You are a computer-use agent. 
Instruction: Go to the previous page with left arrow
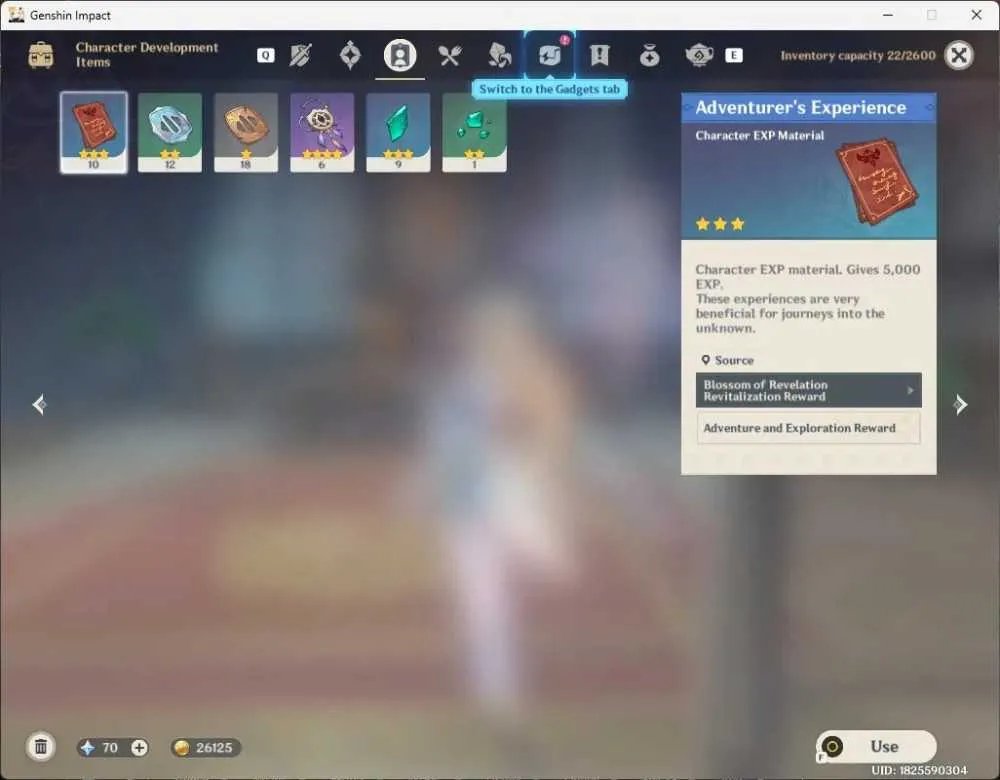point(39,404)
